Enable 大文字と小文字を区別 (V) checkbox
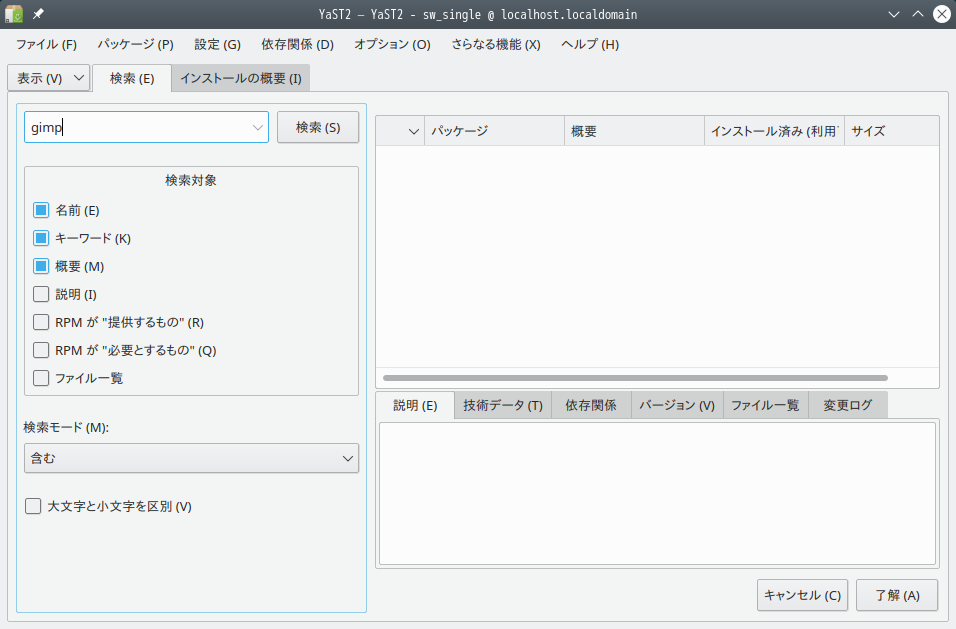Screen dimensions: 956x629 pyautogui.click(x=33, y=506)
